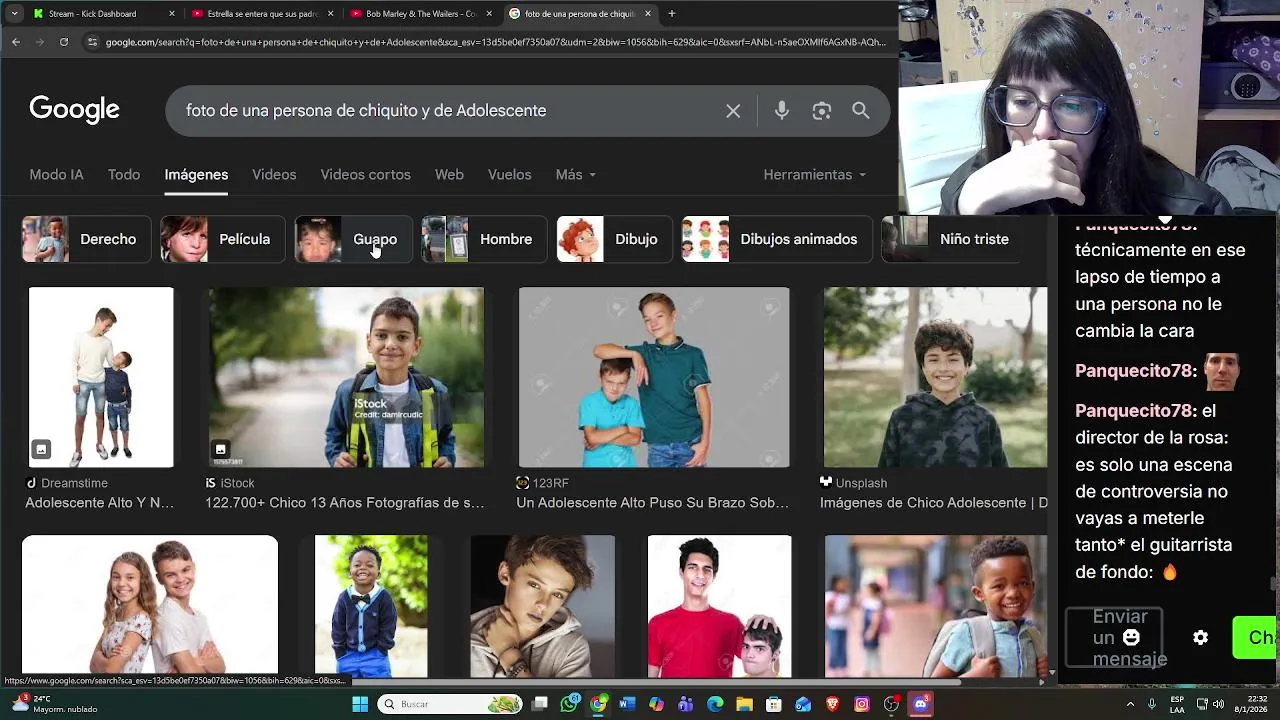1280x720 pixels.
Task: Submit search with the magnifying glass icon
Action: coord(861,111)
